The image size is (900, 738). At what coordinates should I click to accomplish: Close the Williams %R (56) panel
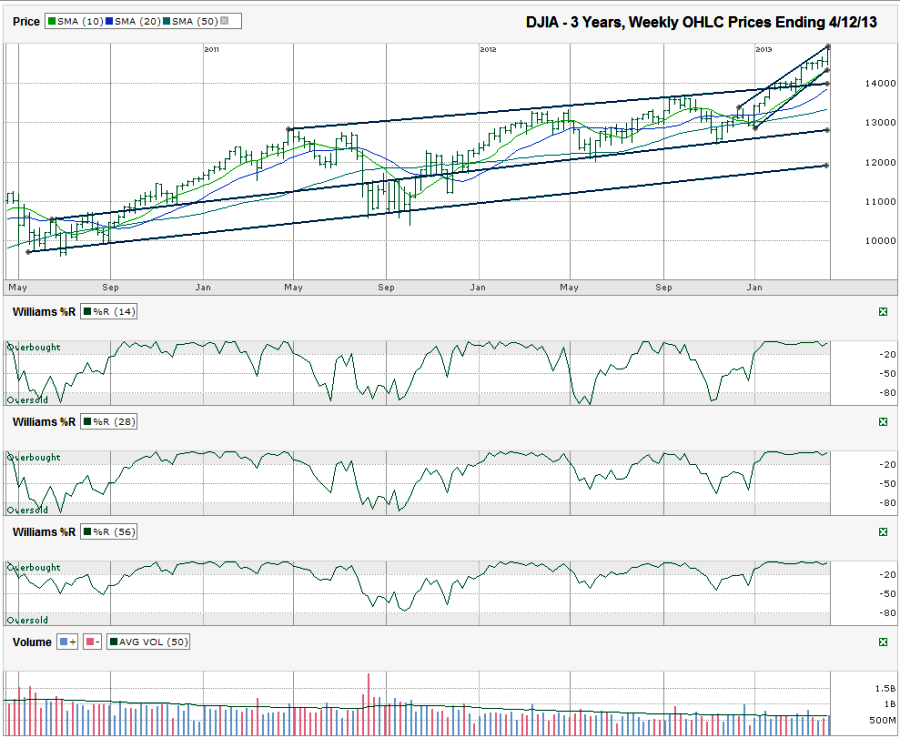(x=883, y=532)
